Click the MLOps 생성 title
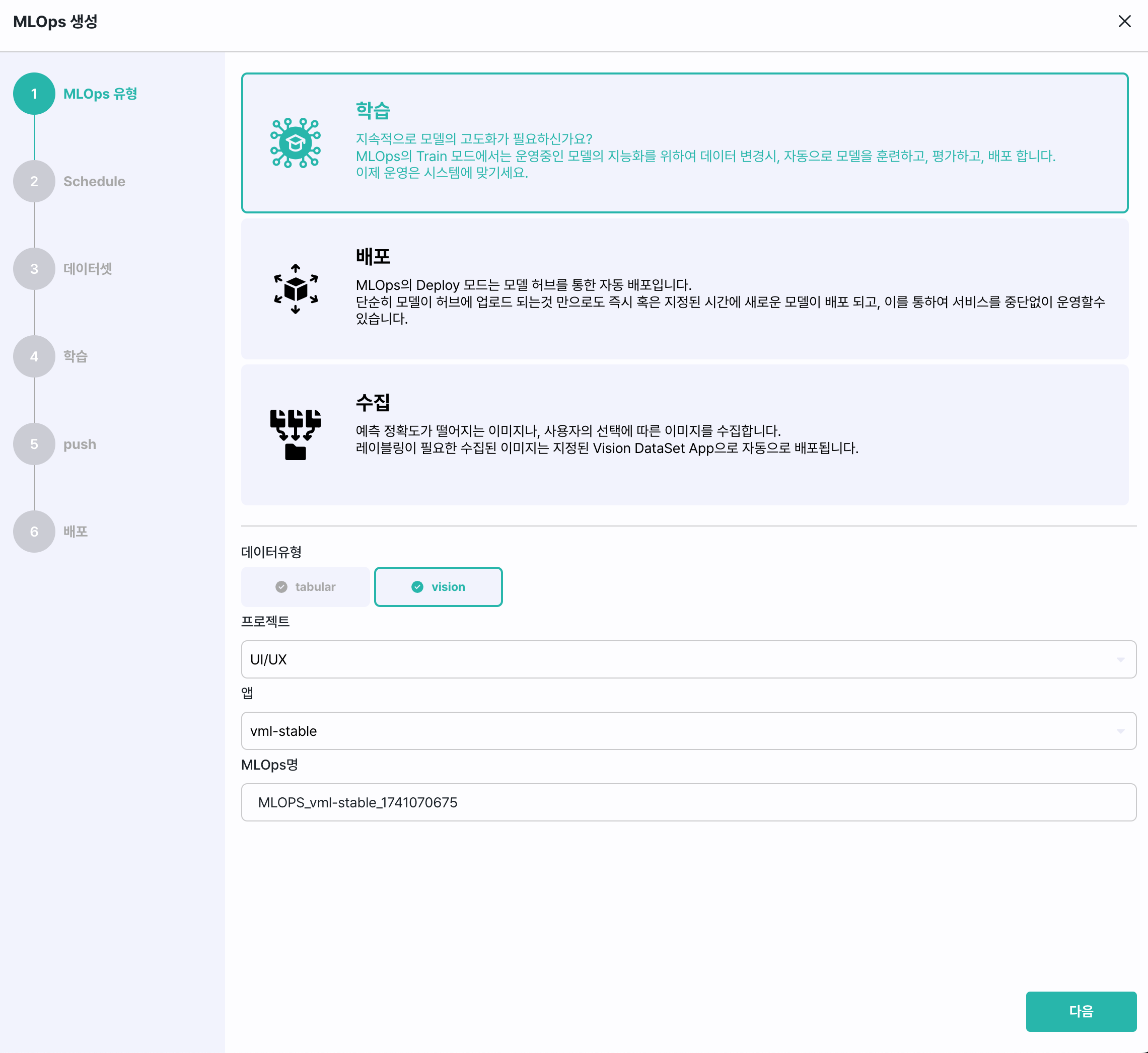The width and height of the screenshot is (1148, 1053). click(x=55, y=21)
